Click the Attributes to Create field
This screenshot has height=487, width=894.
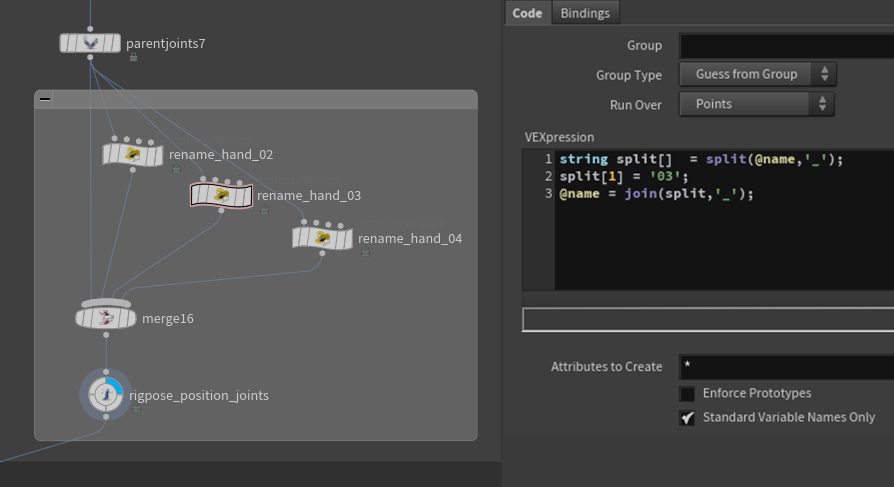pos(786,367)
